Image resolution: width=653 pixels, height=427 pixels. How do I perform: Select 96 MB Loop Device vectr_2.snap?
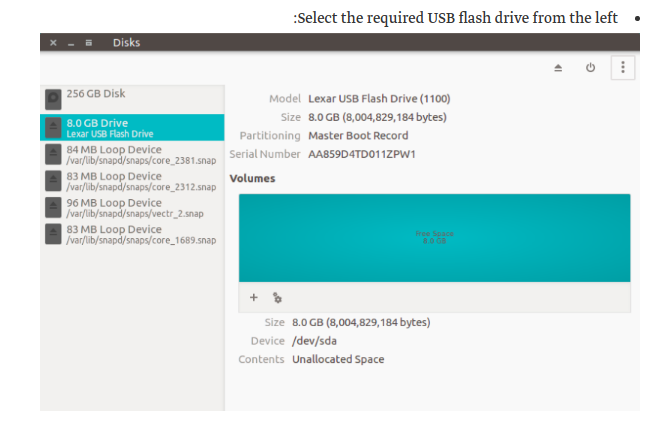(132, 208)
